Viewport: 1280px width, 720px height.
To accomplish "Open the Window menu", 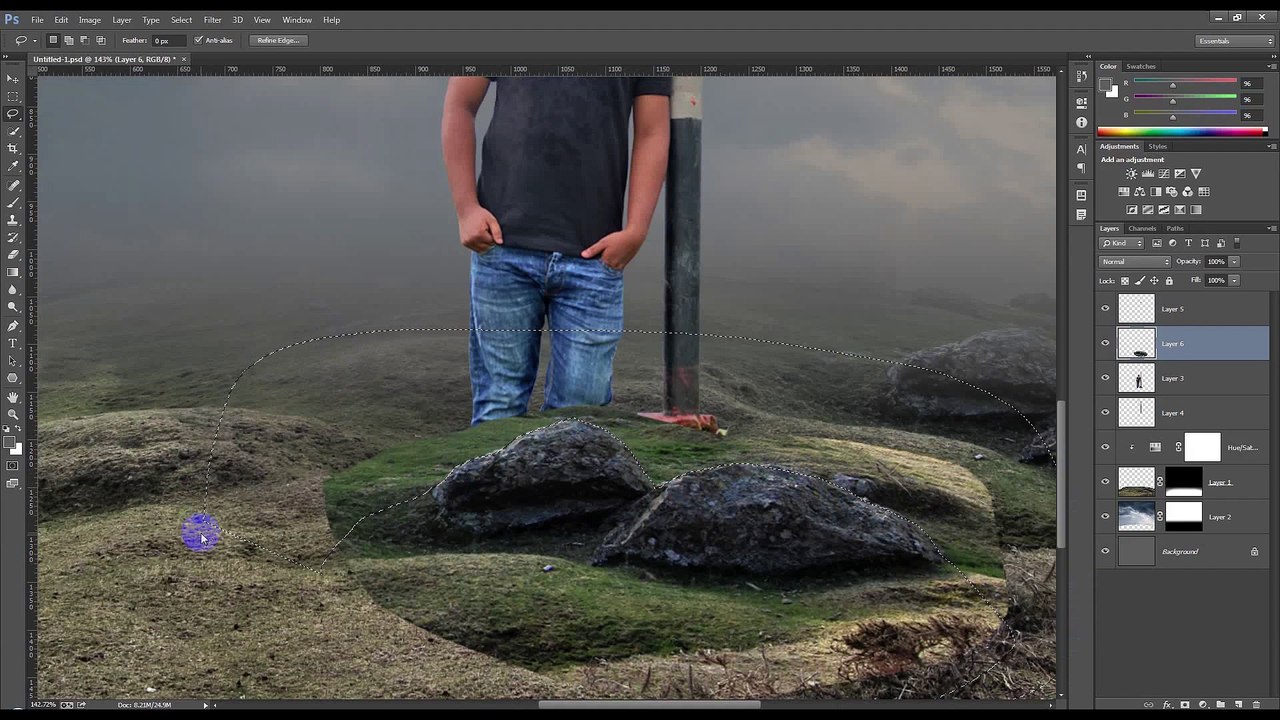I will (x=297, y=20).
